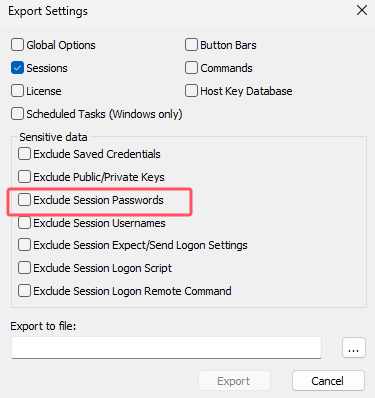The width and height of the screenshot is (375, 398).
Task: Click the Sensitive data group label
Action: (x=53, y=137)
